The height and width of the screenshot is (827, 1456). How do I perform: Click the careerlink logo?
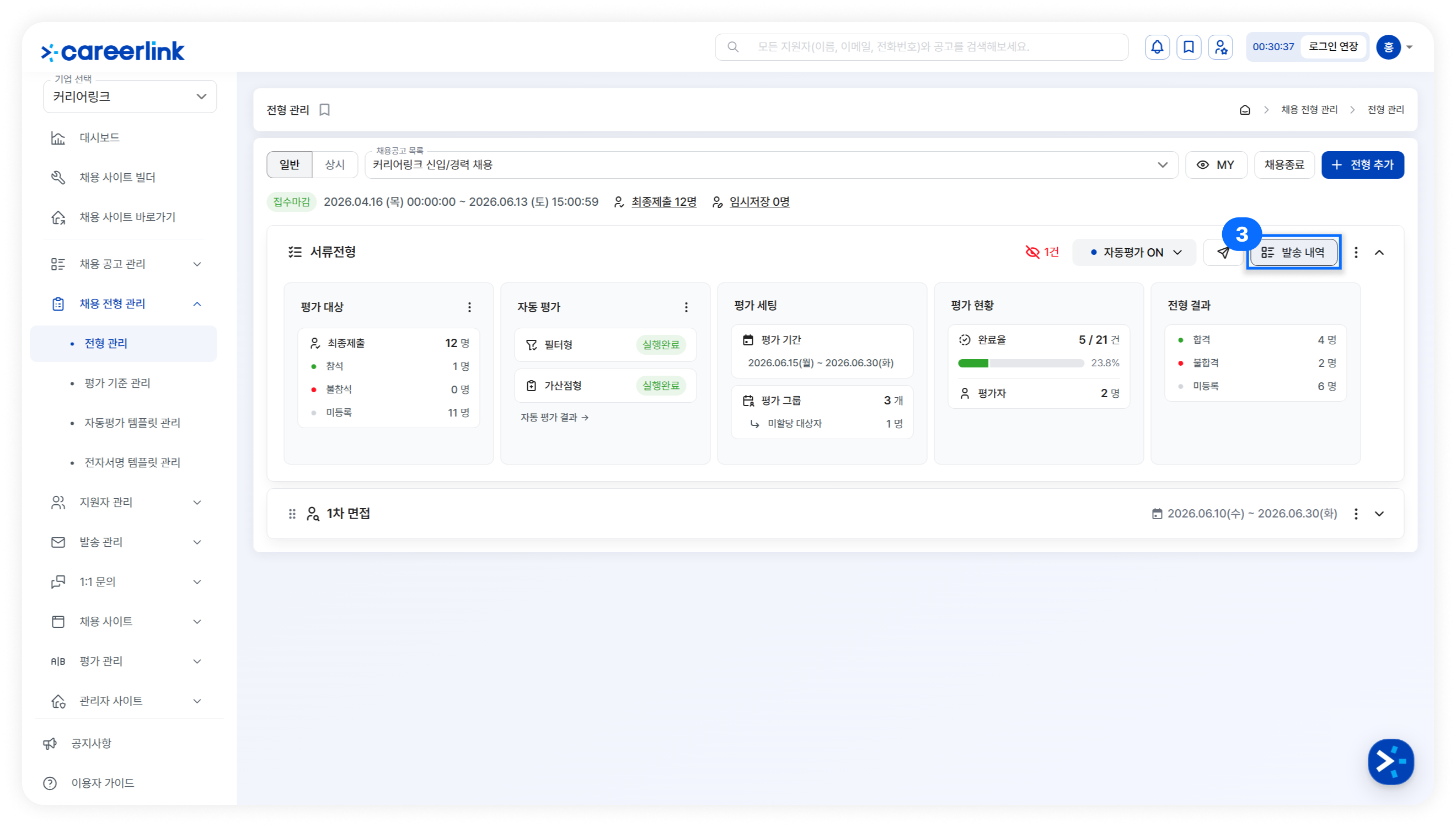pyautogui.click(x=113, y=51)
